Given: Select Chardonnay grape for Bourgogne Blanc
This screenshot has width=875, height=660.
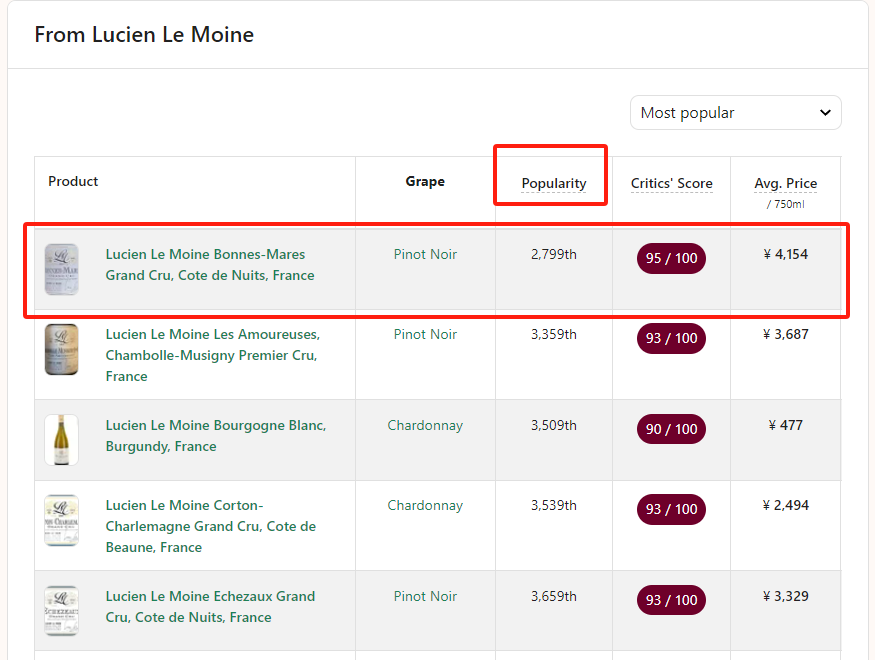Looking at the screenshot, I should (x=425, y=425).
